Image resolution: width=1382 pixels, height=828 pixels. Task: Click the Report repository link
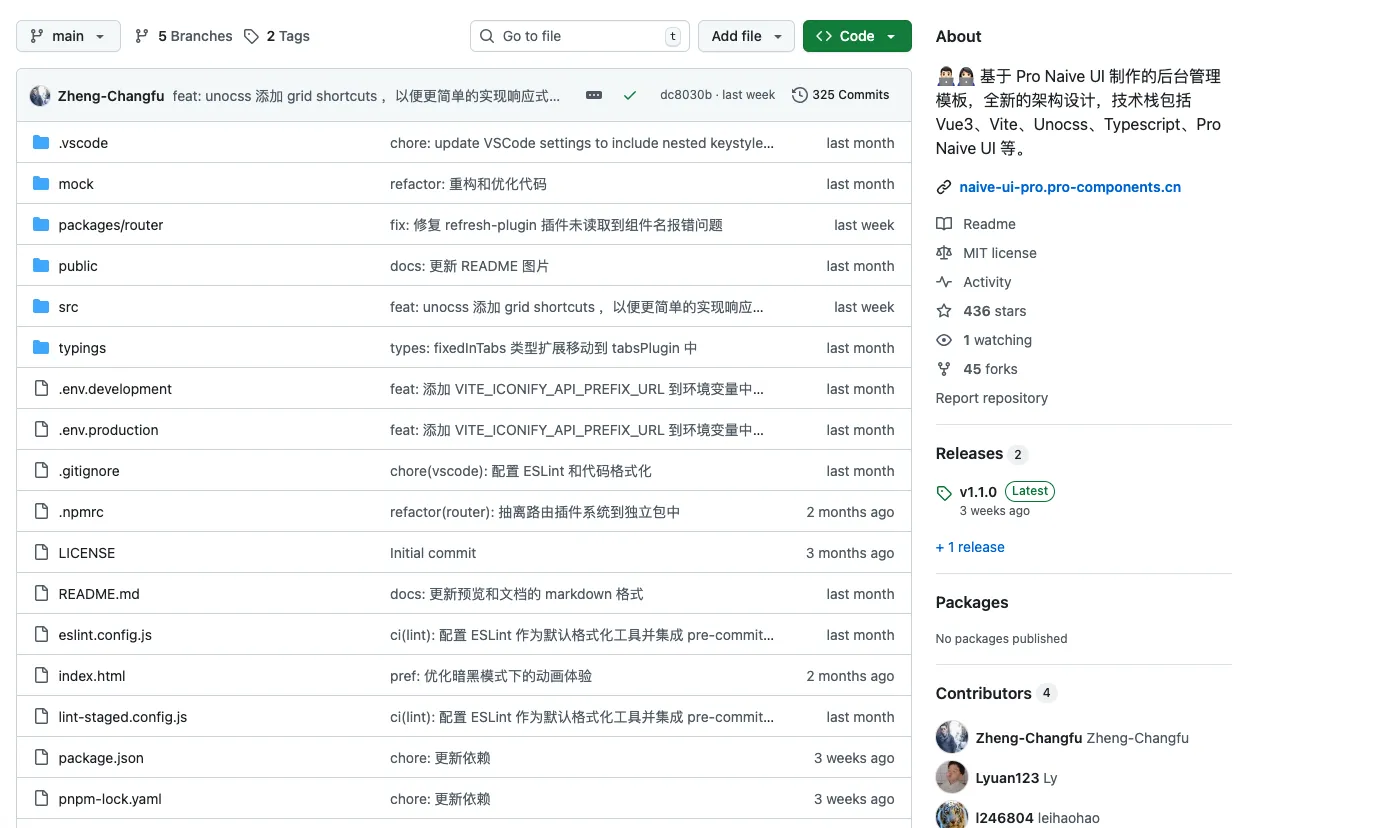tap(991, 398)
